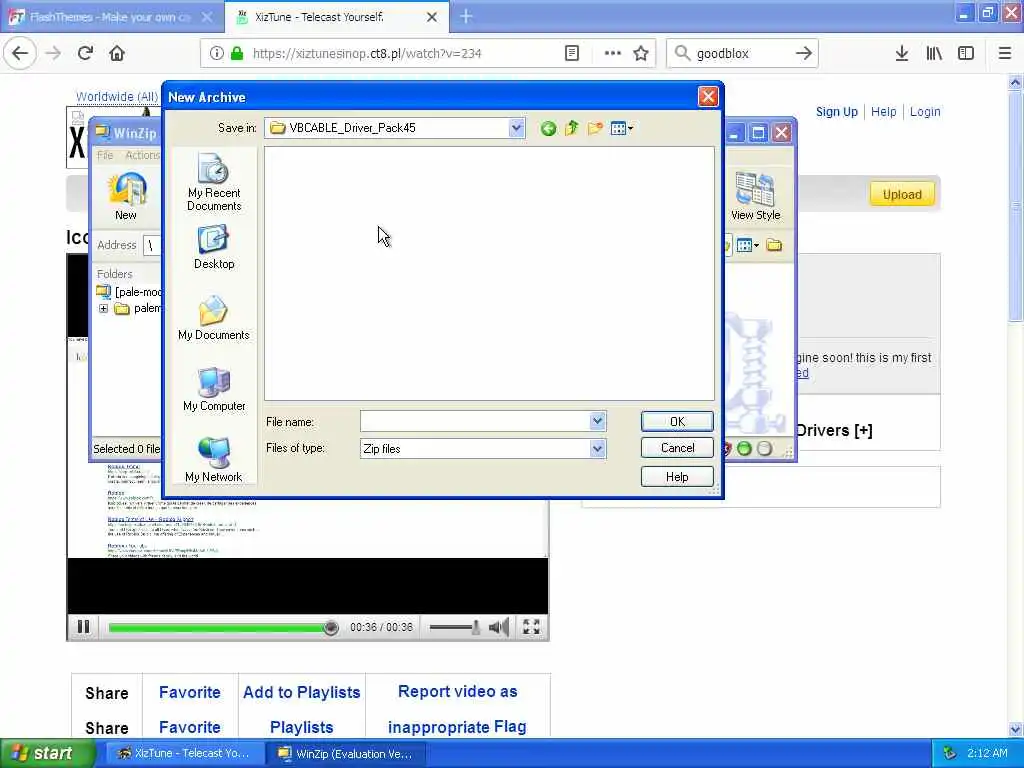Image resolution: width=1024 pixels, height=768 pixels.
Task: Click the yellow Upload button
Action: [902, 195]
